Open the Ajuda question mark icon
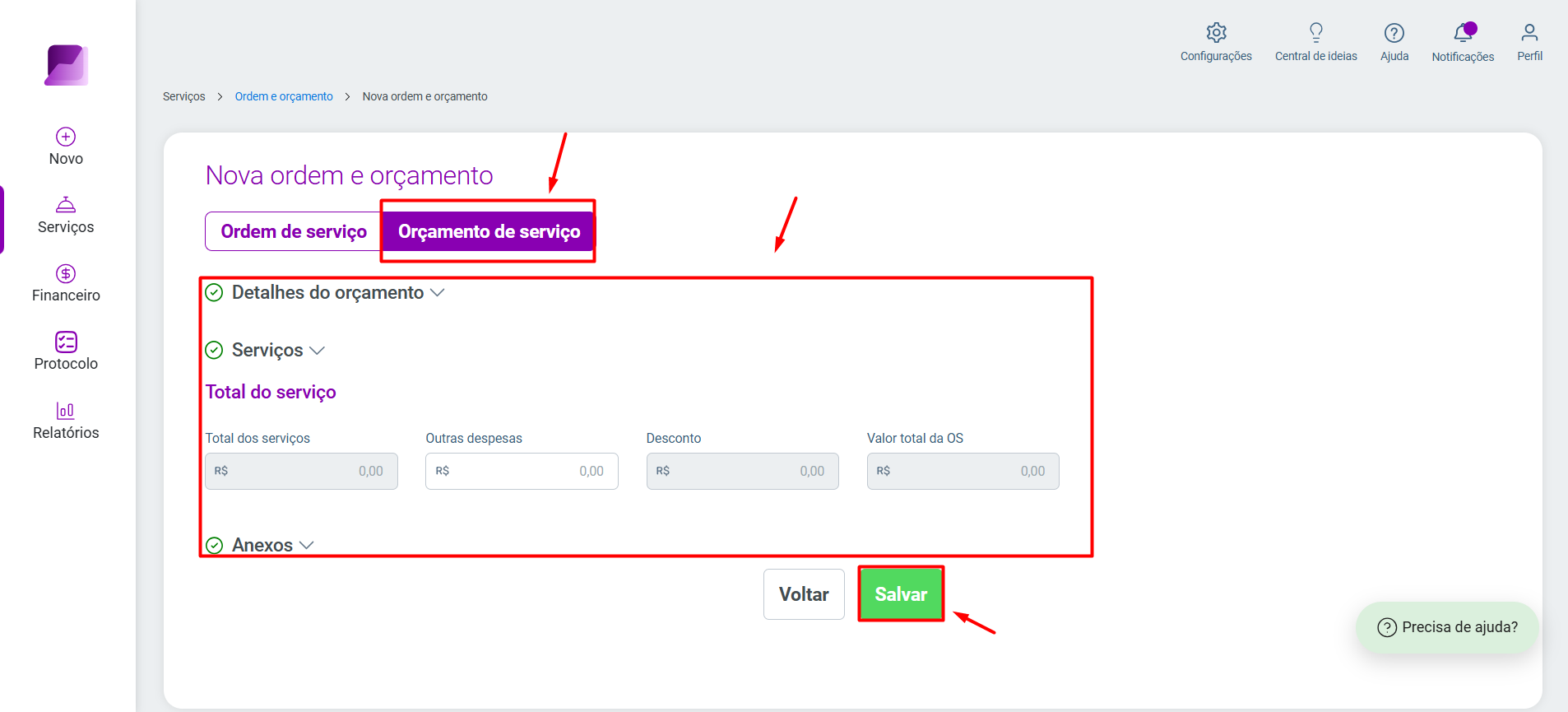Viewport: 1568px width, 712px height. (1394, 33)
